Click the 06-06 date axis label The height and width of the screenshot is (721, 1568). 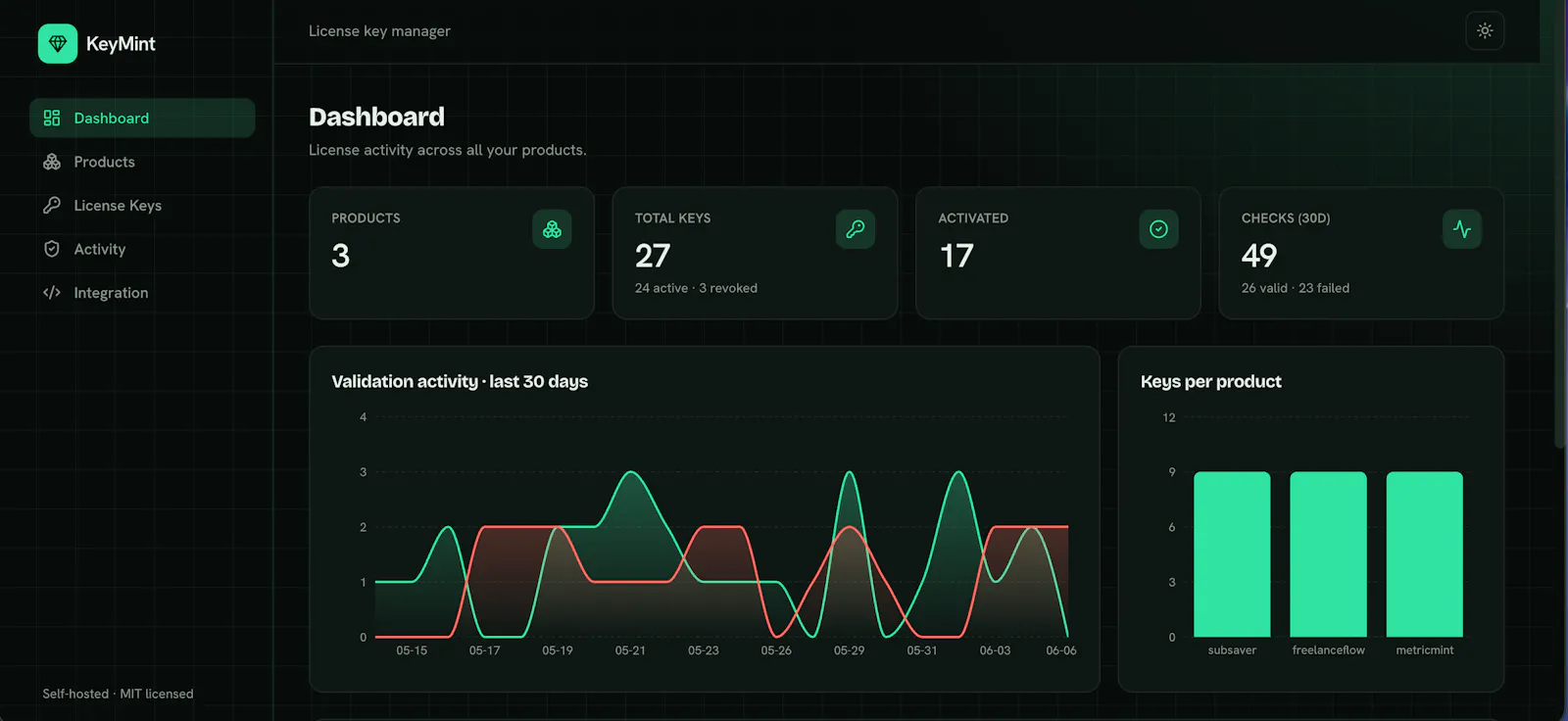click(x=1061, y=650)
